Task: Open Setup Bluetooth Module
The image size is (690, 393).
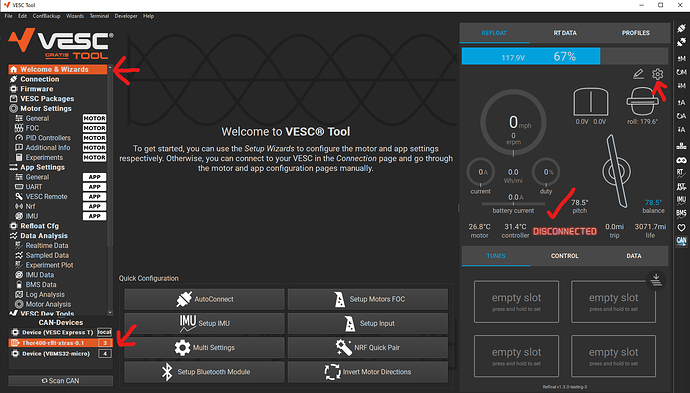Action: click(x=204, y=372)
